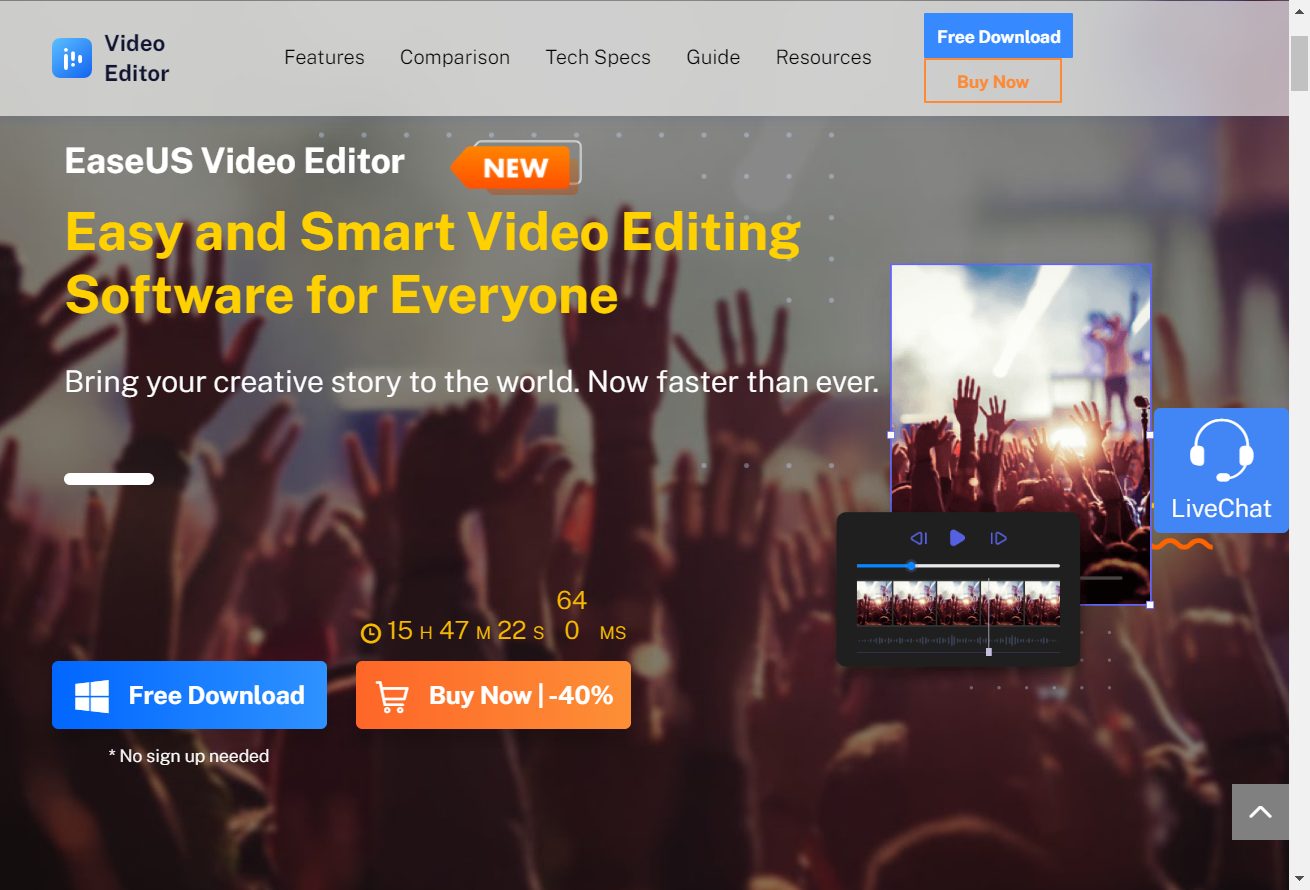Open the Tech Specs page
This screenshot has height=890, width=1310.
click(x=597, y=57)
